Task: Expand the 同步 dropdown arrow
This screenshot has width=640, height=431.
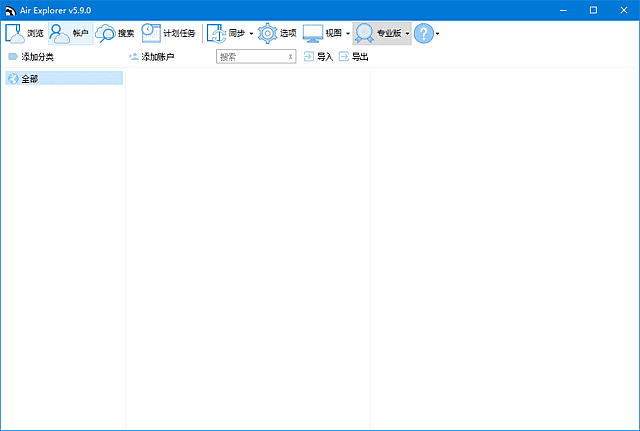Action: click(251, 34)
